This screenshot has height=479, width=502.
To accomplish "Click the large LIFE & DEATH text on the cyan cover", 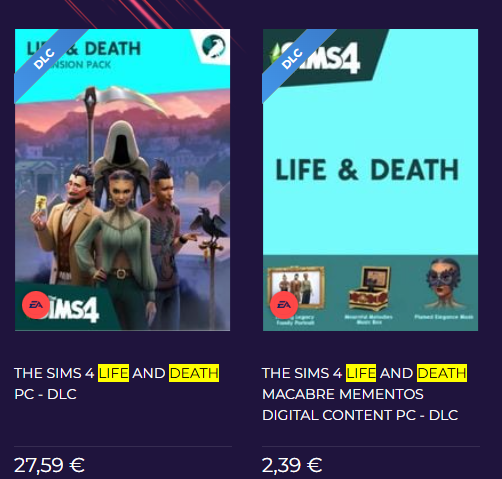I will tap(367, 170).
